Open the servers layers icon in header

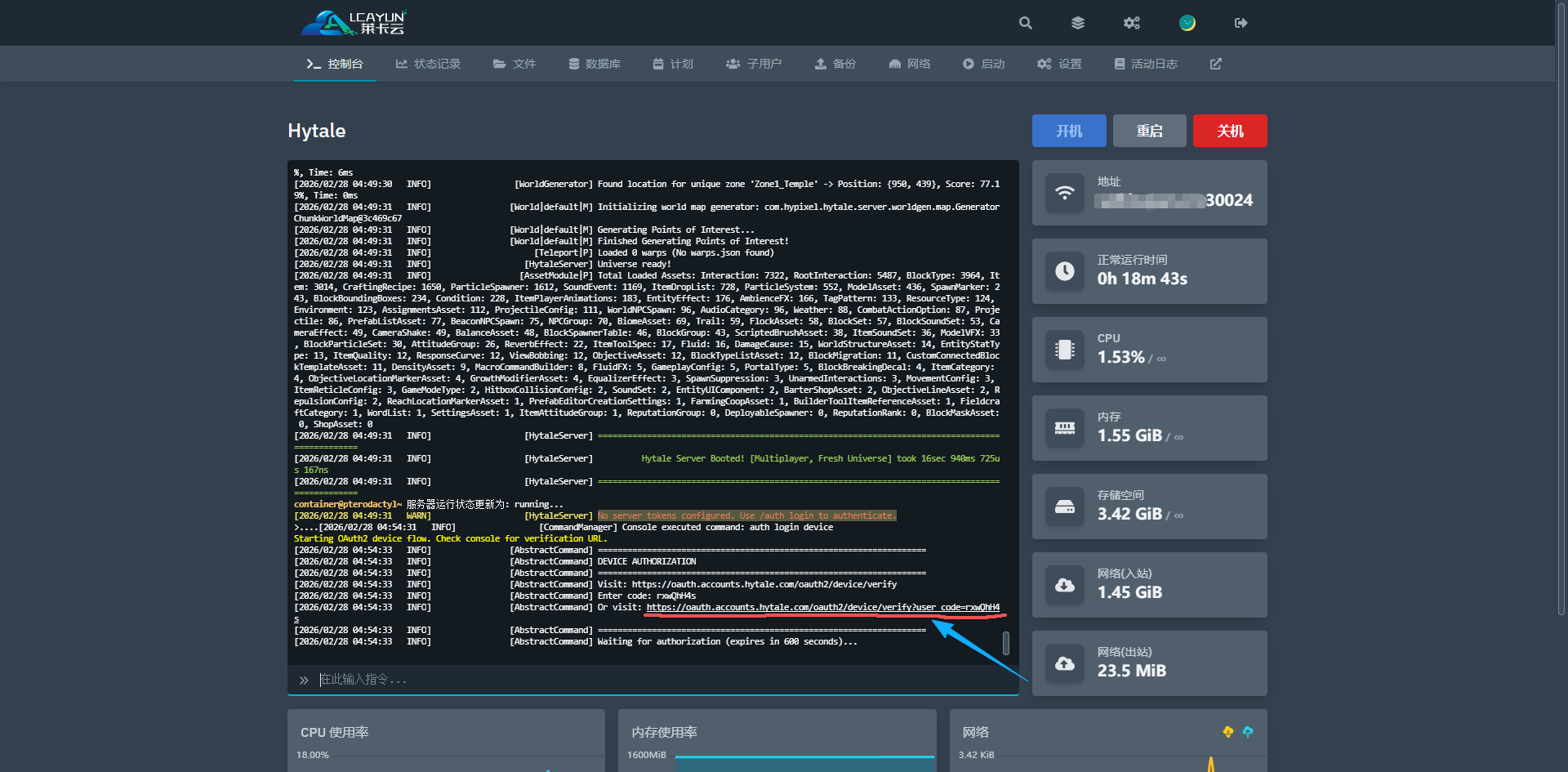1078,23
